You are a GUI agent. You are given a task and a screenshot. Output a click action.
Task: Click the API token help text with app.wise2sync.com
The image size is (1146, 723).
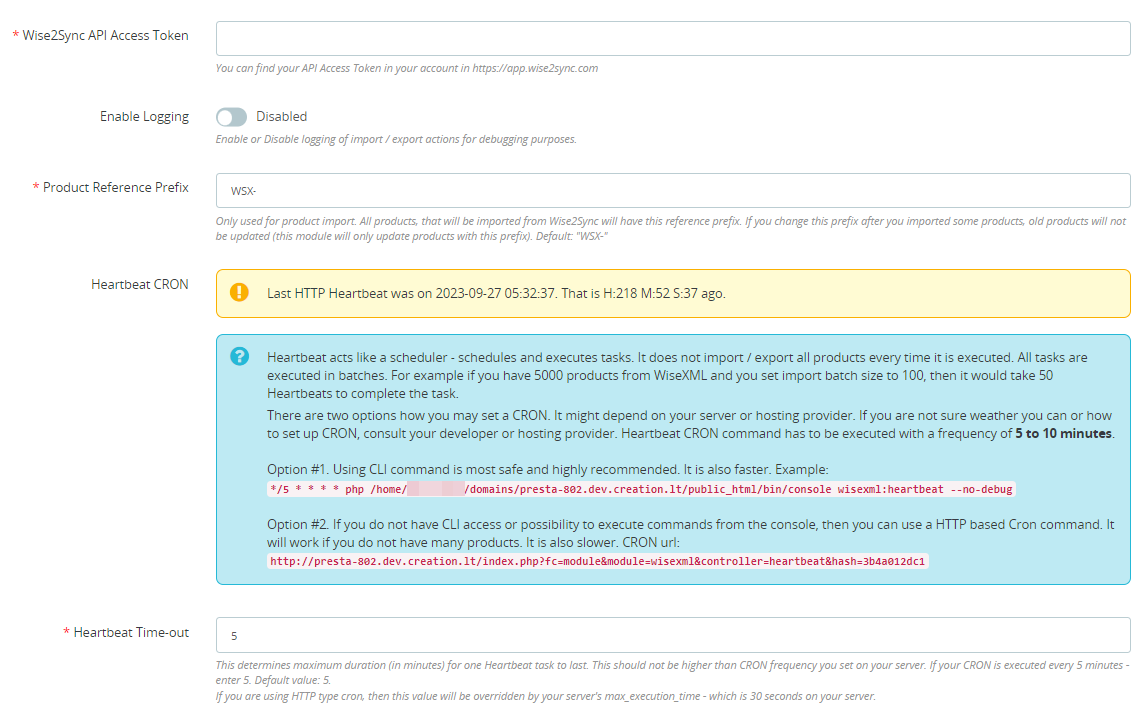(406, 68)
